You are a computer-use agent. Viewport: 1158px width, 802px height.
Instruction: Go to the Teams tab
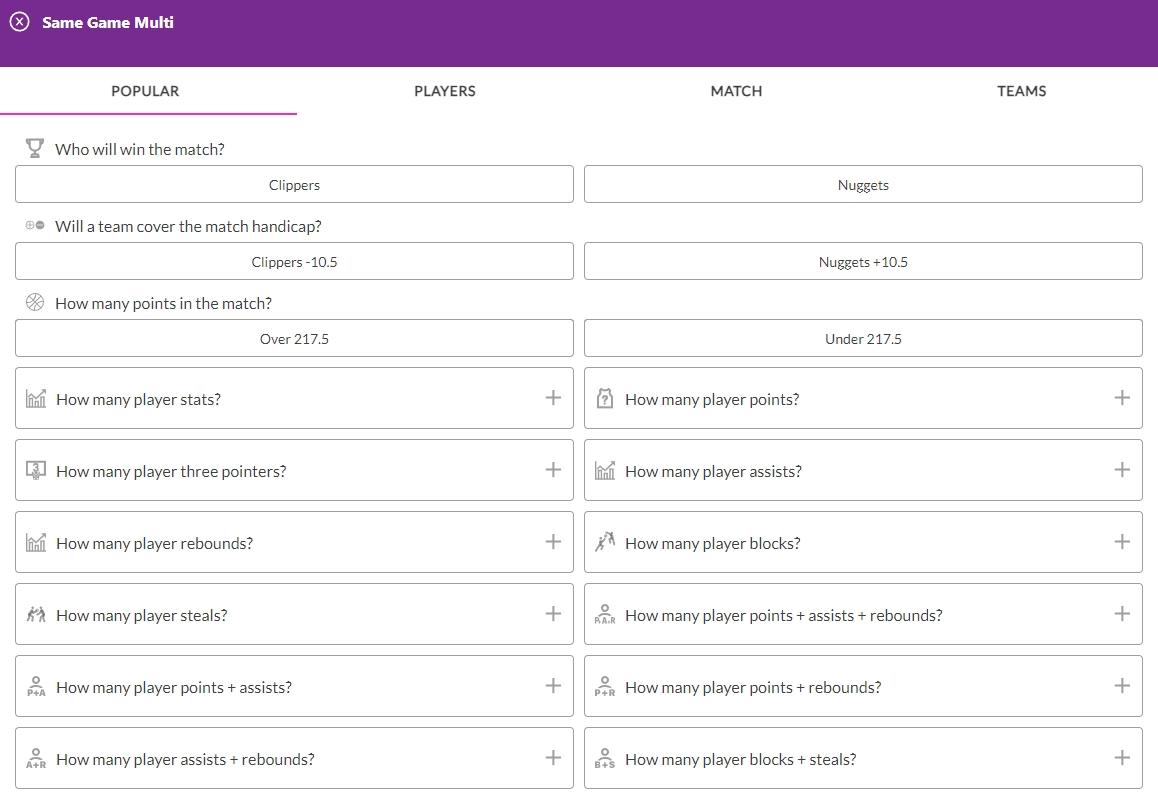click(1021, 91)
